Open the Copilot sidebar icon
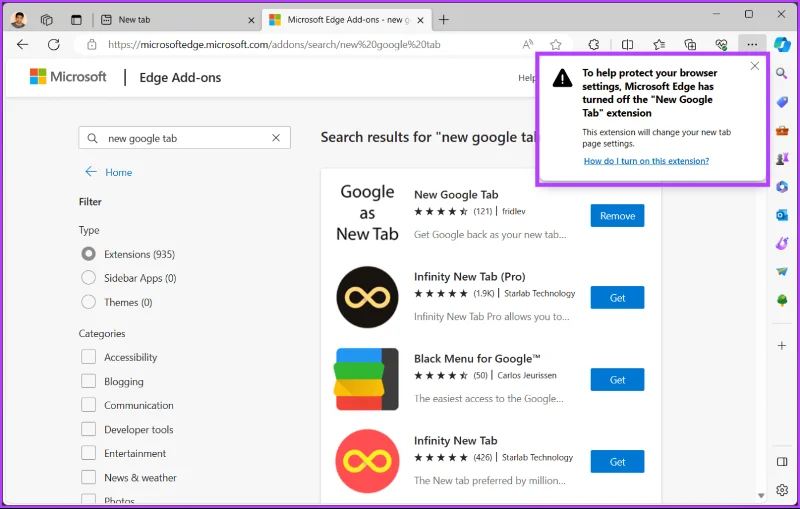The width and height of the screenshot is (800, 509). (782, 44)
